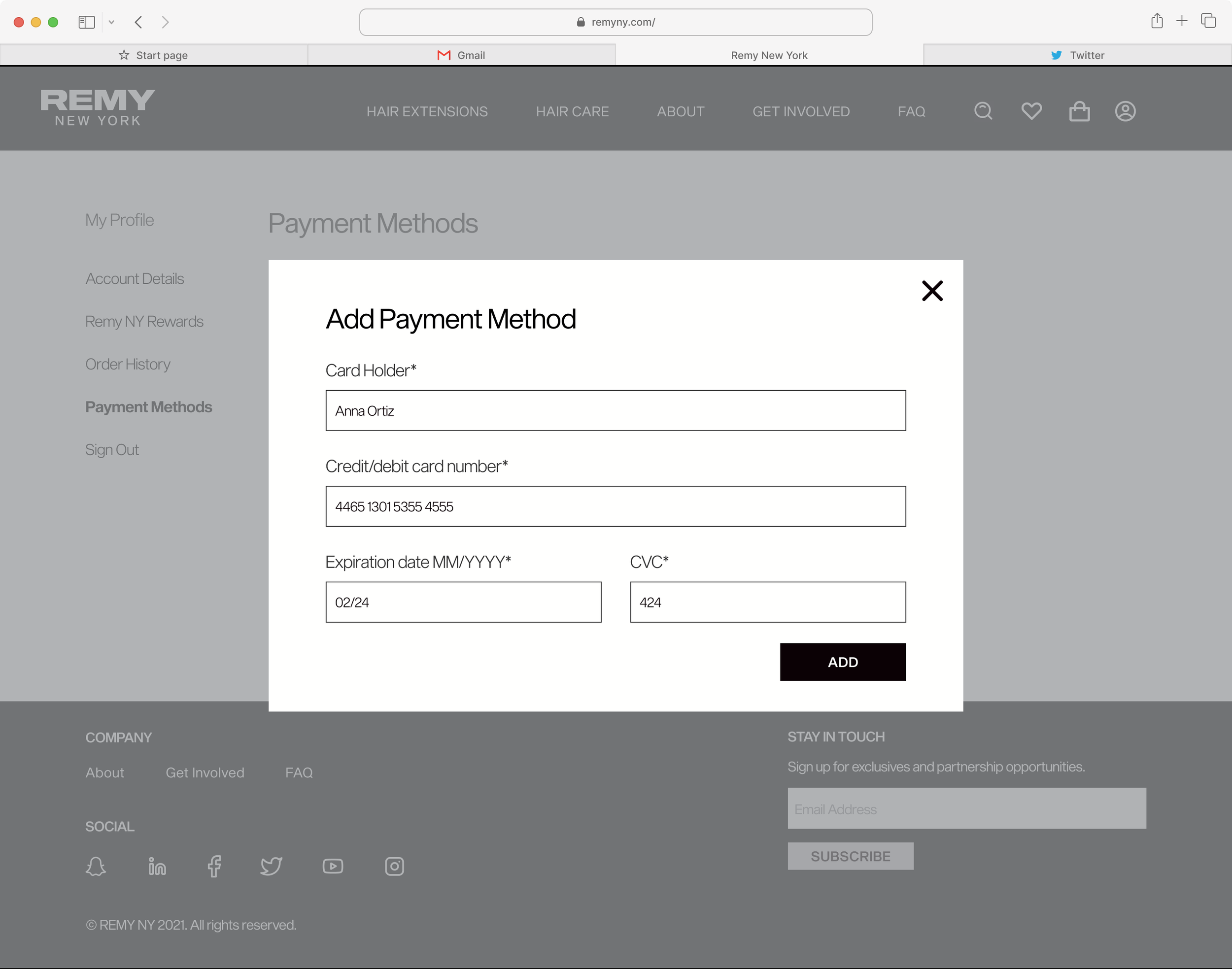Open the site search icon

(x=983, y=111)
